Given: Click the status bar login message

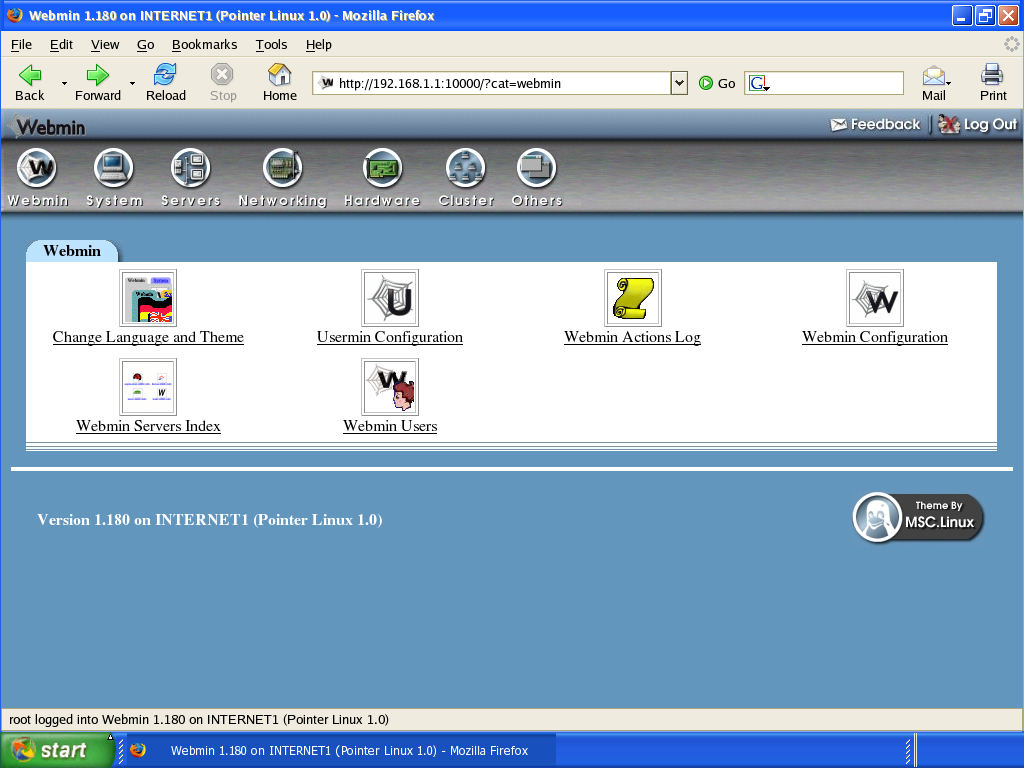Looking at the screenshot, I should click(x=199, y=720).
